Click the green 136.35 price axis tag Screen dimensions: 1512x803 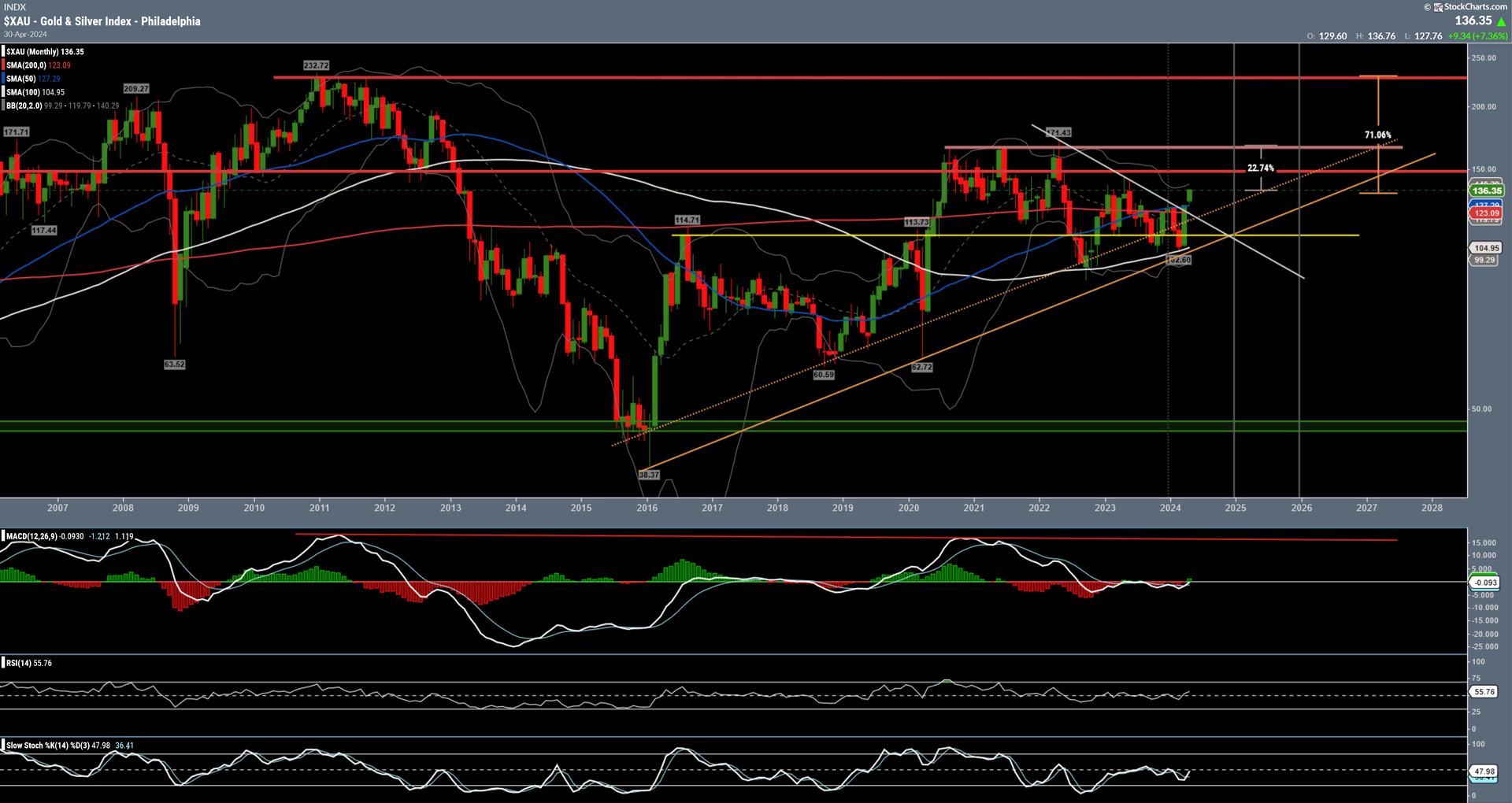point(1487,191)
